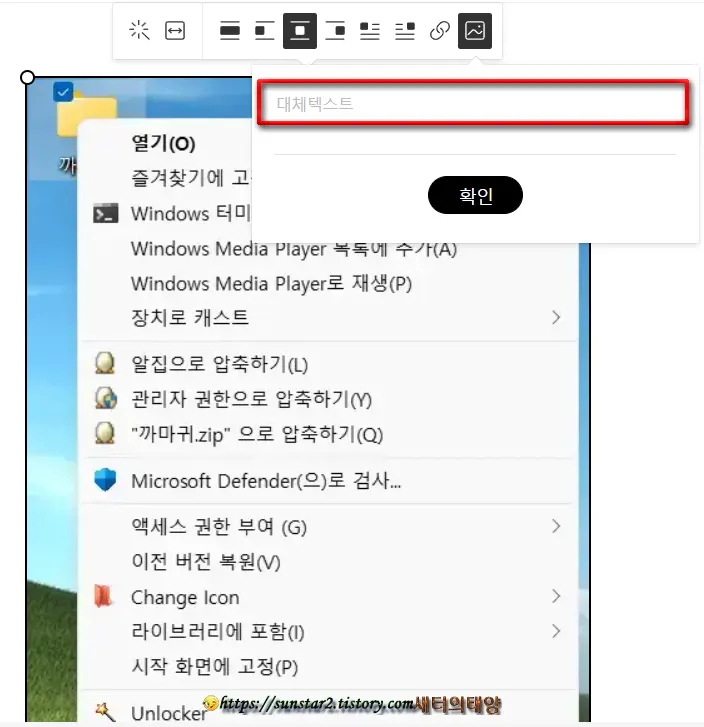704x727 pixels.
Task: Choose 관리자 권한으로 압축하기(Y)
Action: coord(251,399)
